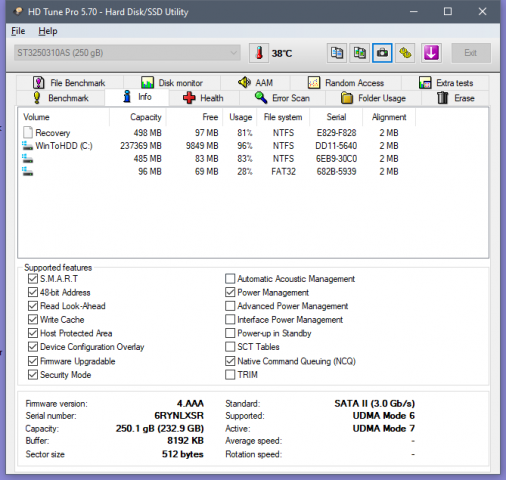Copy info to clipboard icon
Image resolution: width=506 pixels, height=480 pixels.
[x=337, y=53]
